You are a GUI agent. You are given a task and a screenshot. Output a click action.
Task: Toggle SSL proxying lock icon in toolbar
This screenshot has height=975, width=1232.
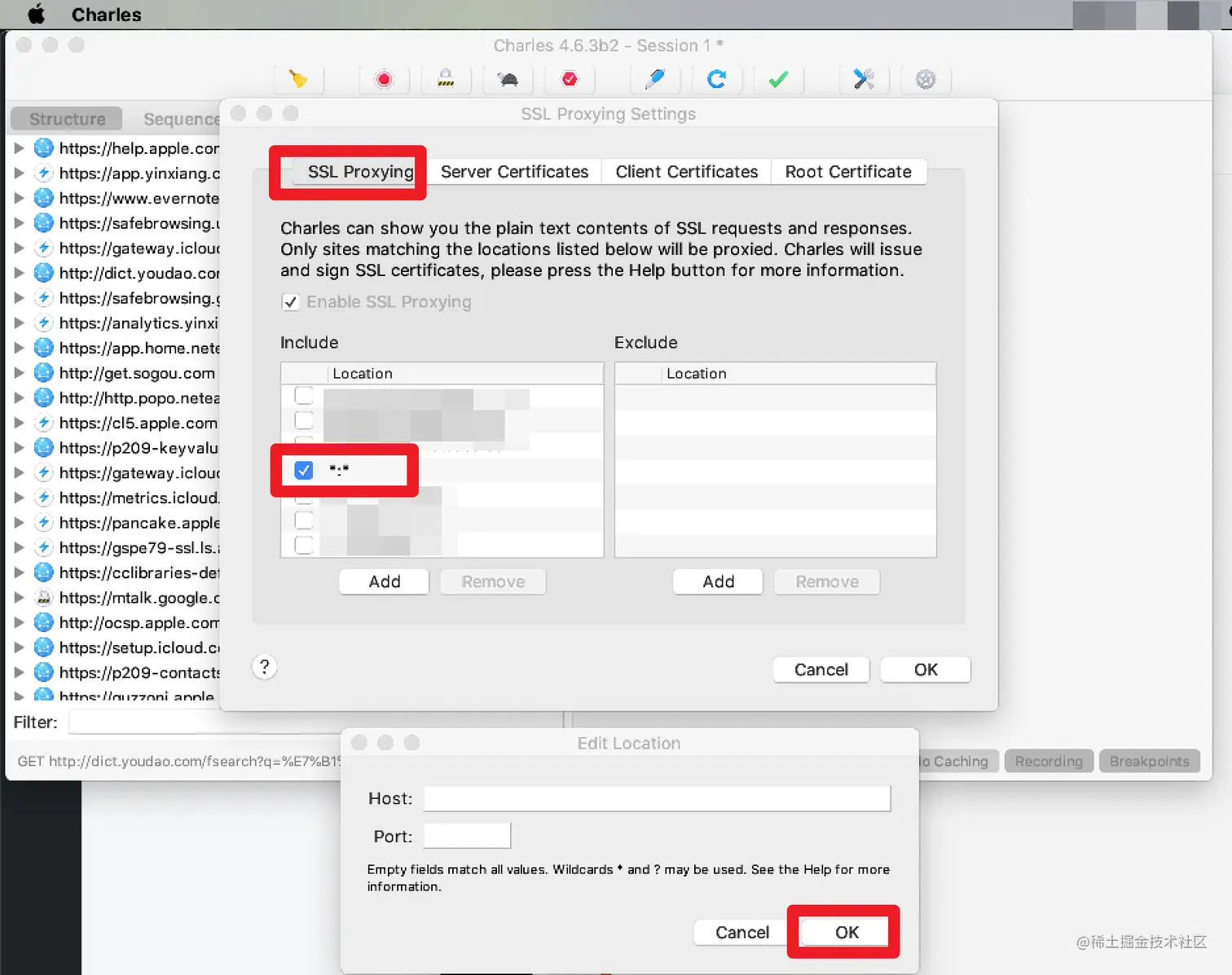tap(446, 79)
